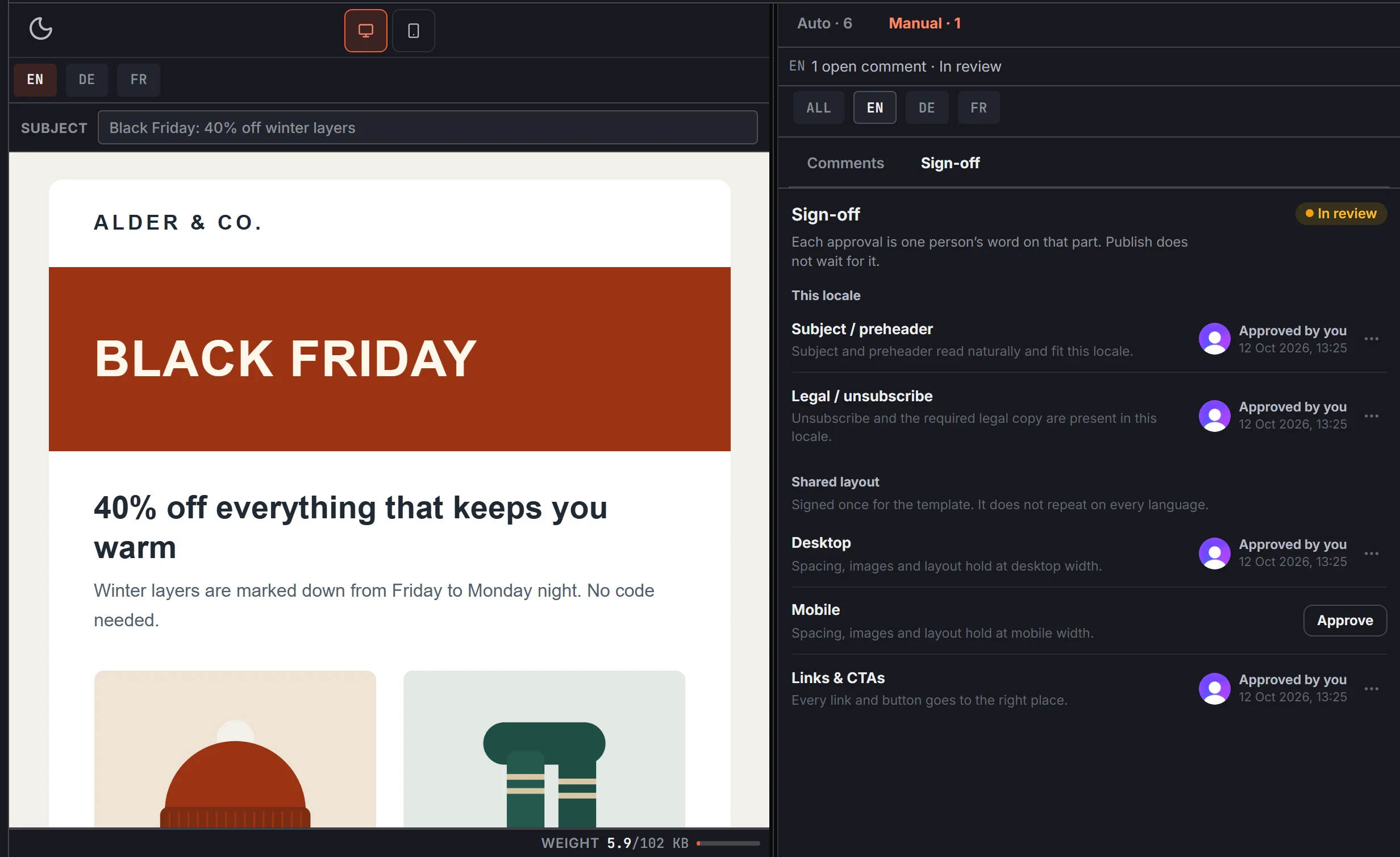
Task: Click headline '40% off everything that keeps you warm'
Action: [351, 527]
